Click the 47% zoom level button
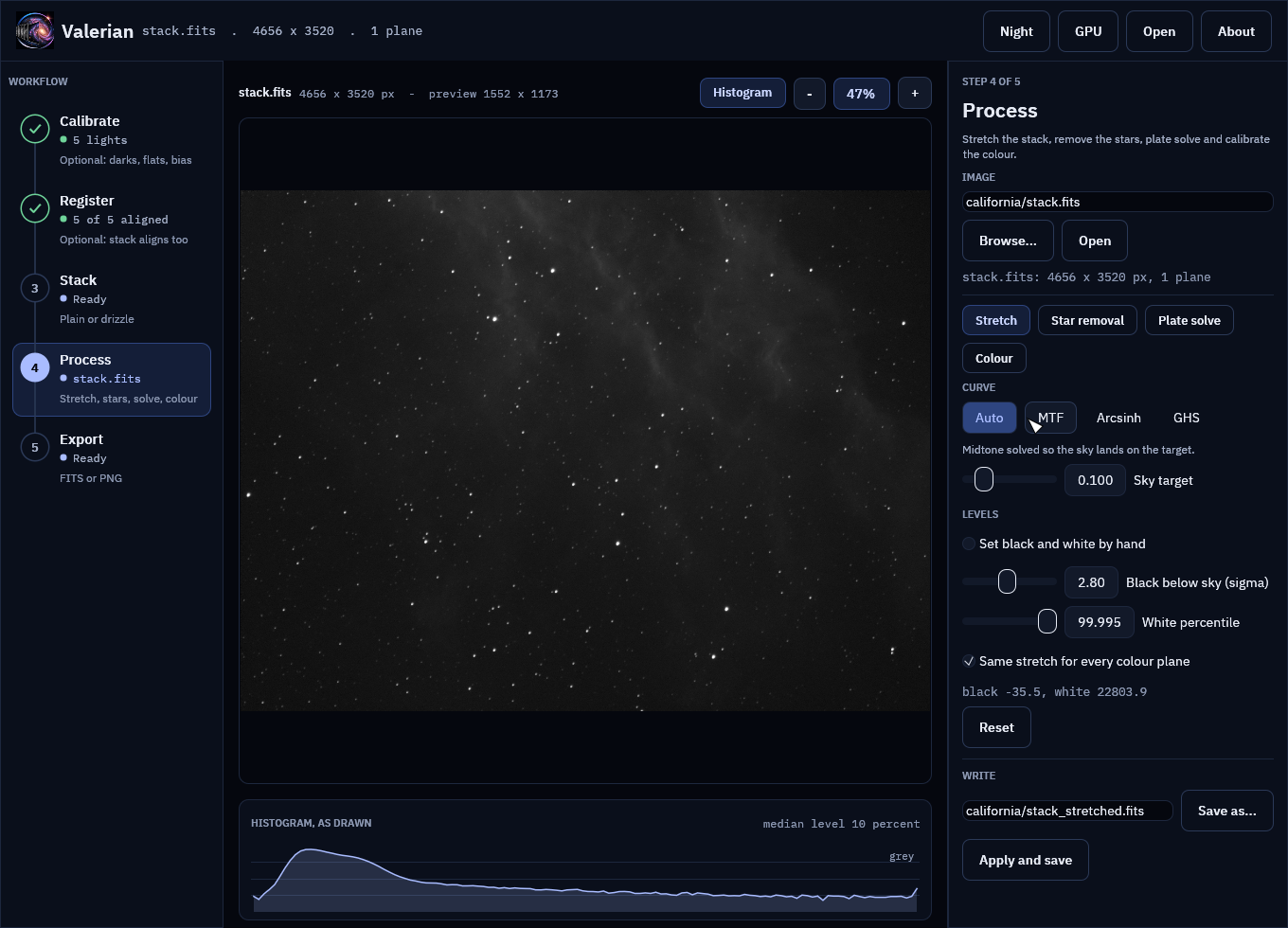 (x=861, y=94)
